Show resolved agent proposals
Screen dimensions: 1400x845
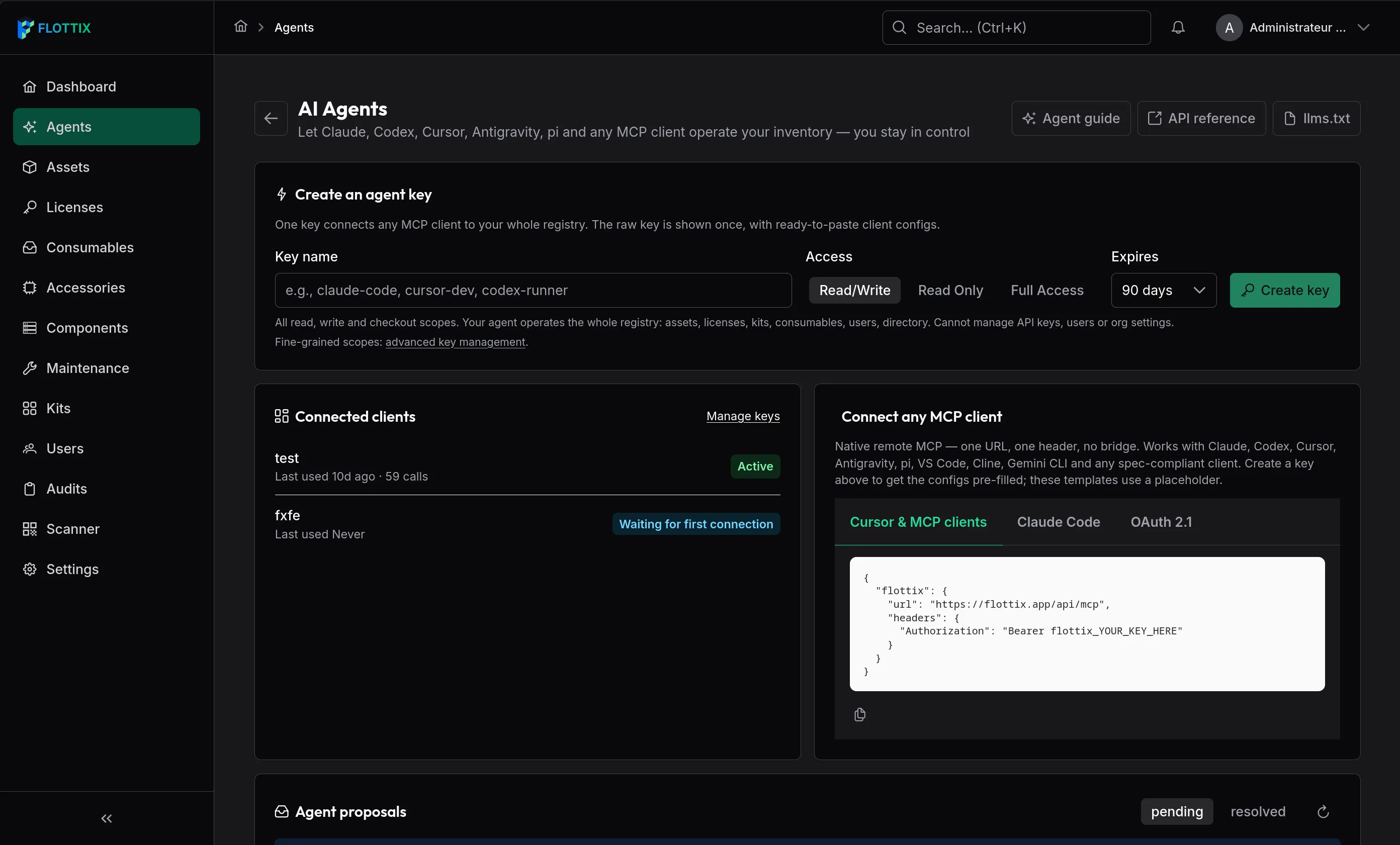(1258, 811)
